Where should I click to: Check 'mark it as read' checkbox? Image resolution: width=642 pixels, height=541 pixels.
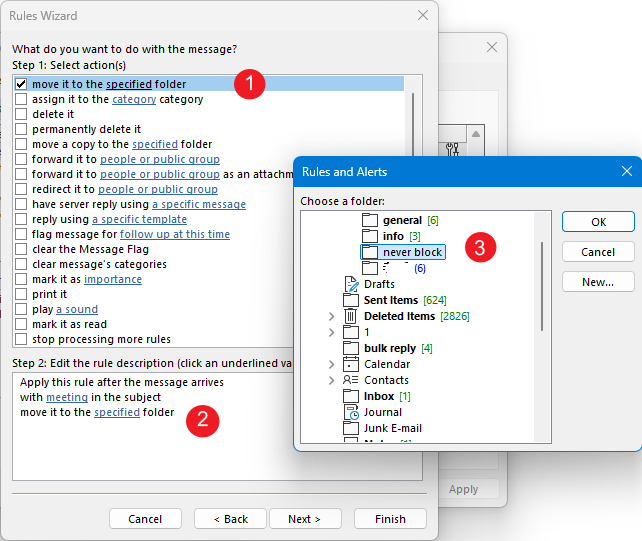point(21,324)
